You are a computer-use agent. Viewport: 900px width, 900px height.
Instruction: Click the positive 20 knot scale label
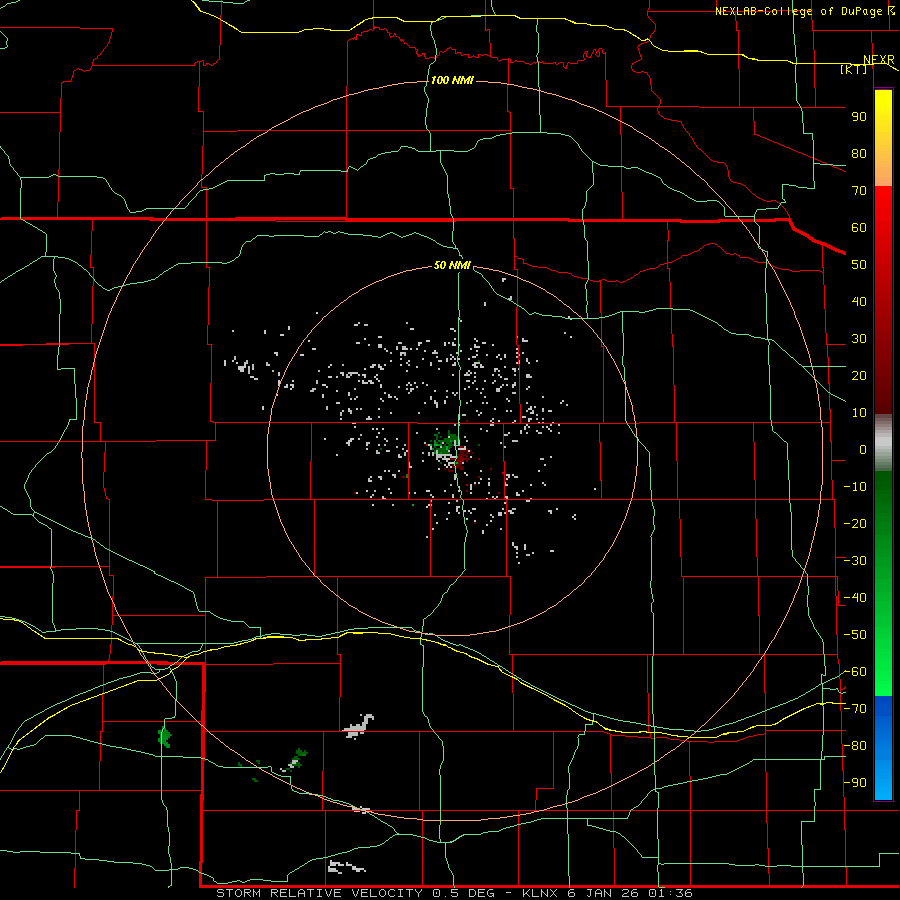click(859, 376)
